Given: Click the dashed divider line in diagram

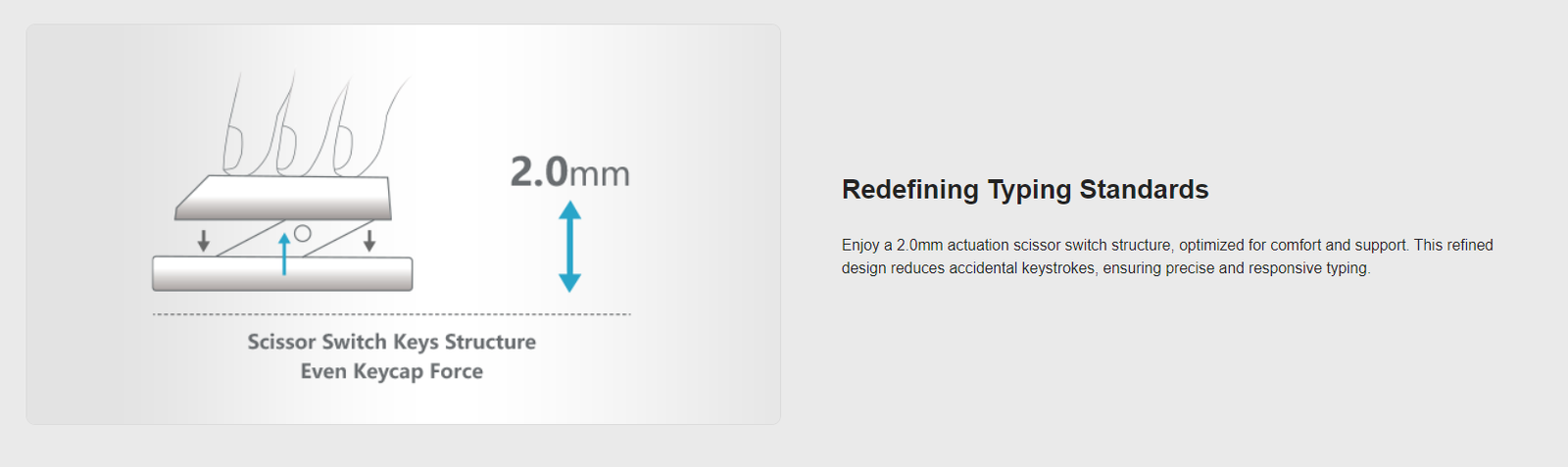Looking at the screenshot, I should (392, 314).
